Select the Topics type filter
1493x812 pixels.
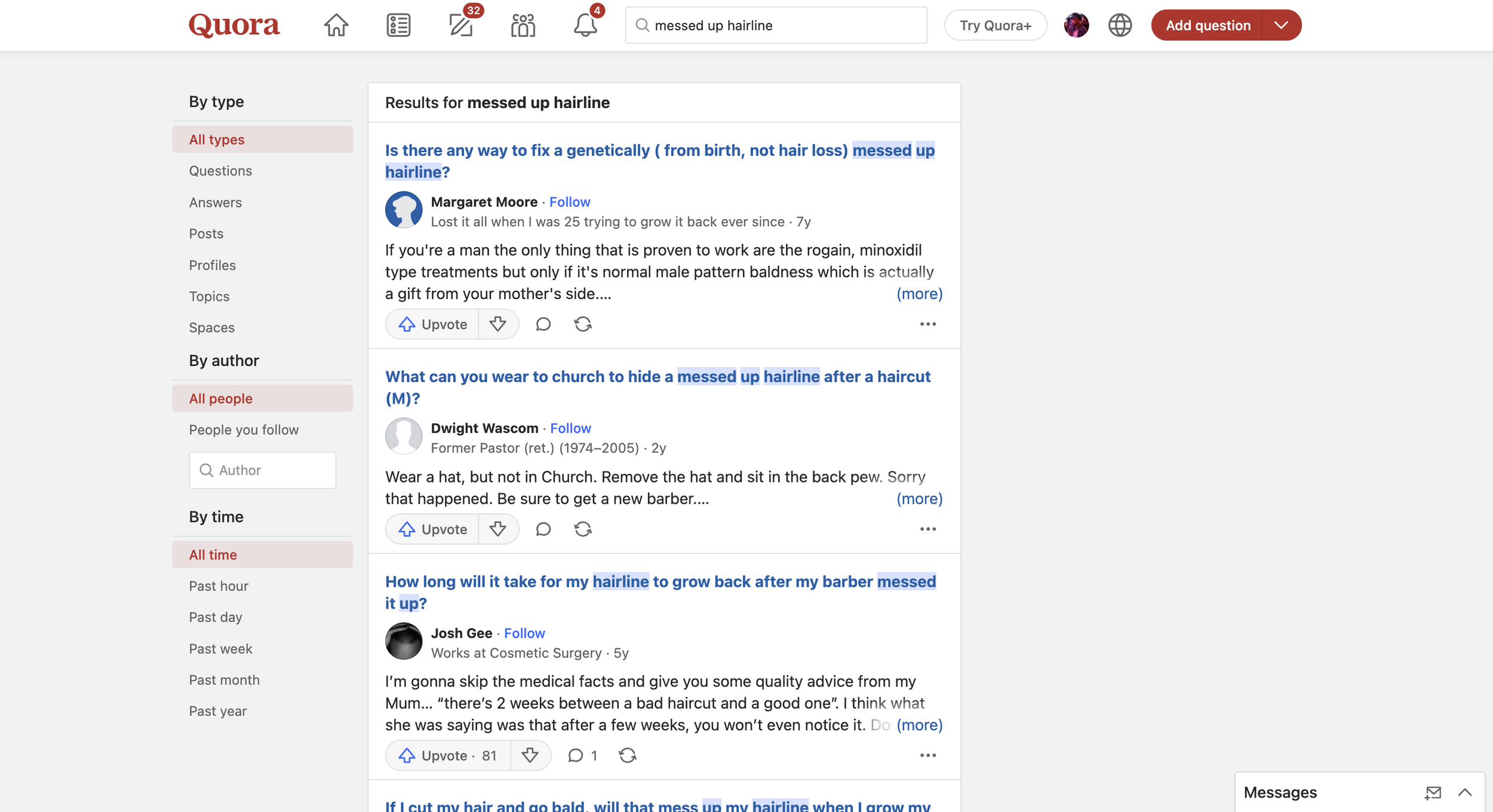(209, 296)
